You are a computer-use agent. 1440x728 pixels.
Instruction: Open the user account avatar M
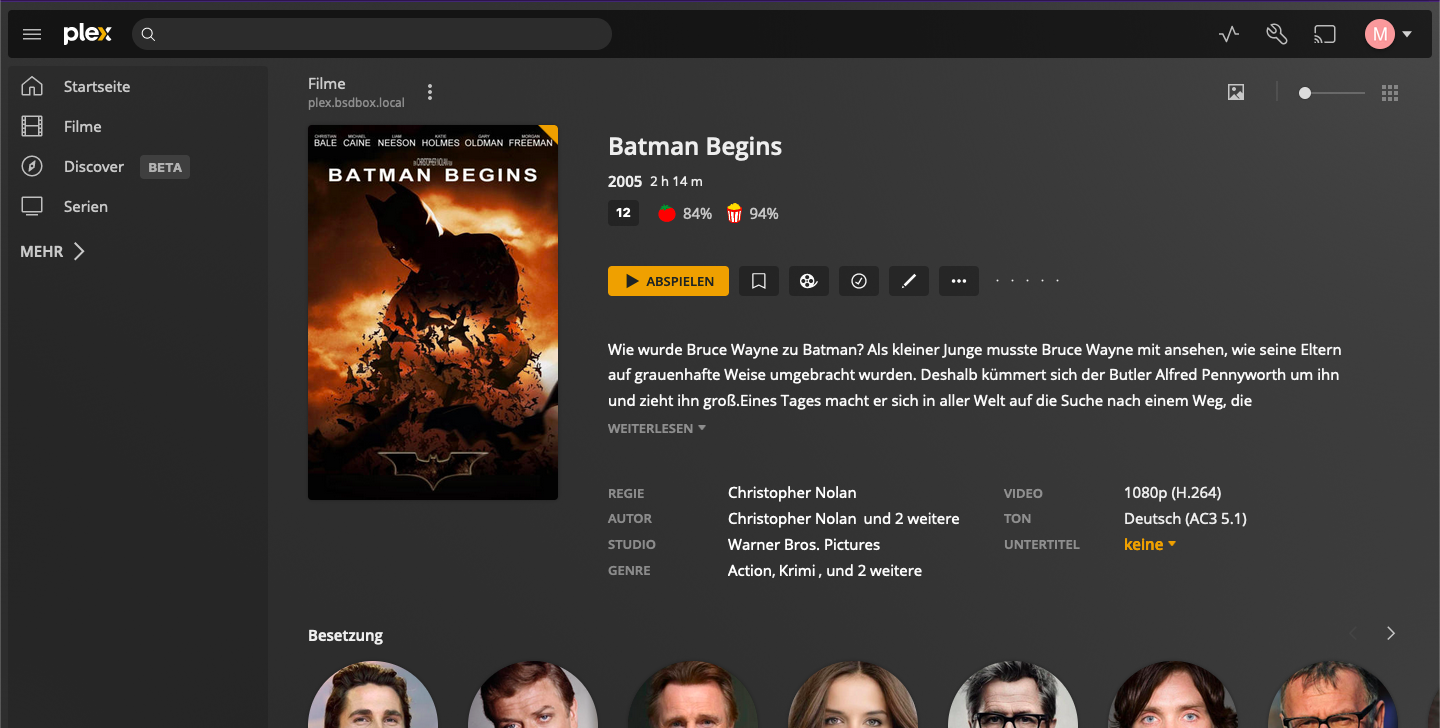1380,34
